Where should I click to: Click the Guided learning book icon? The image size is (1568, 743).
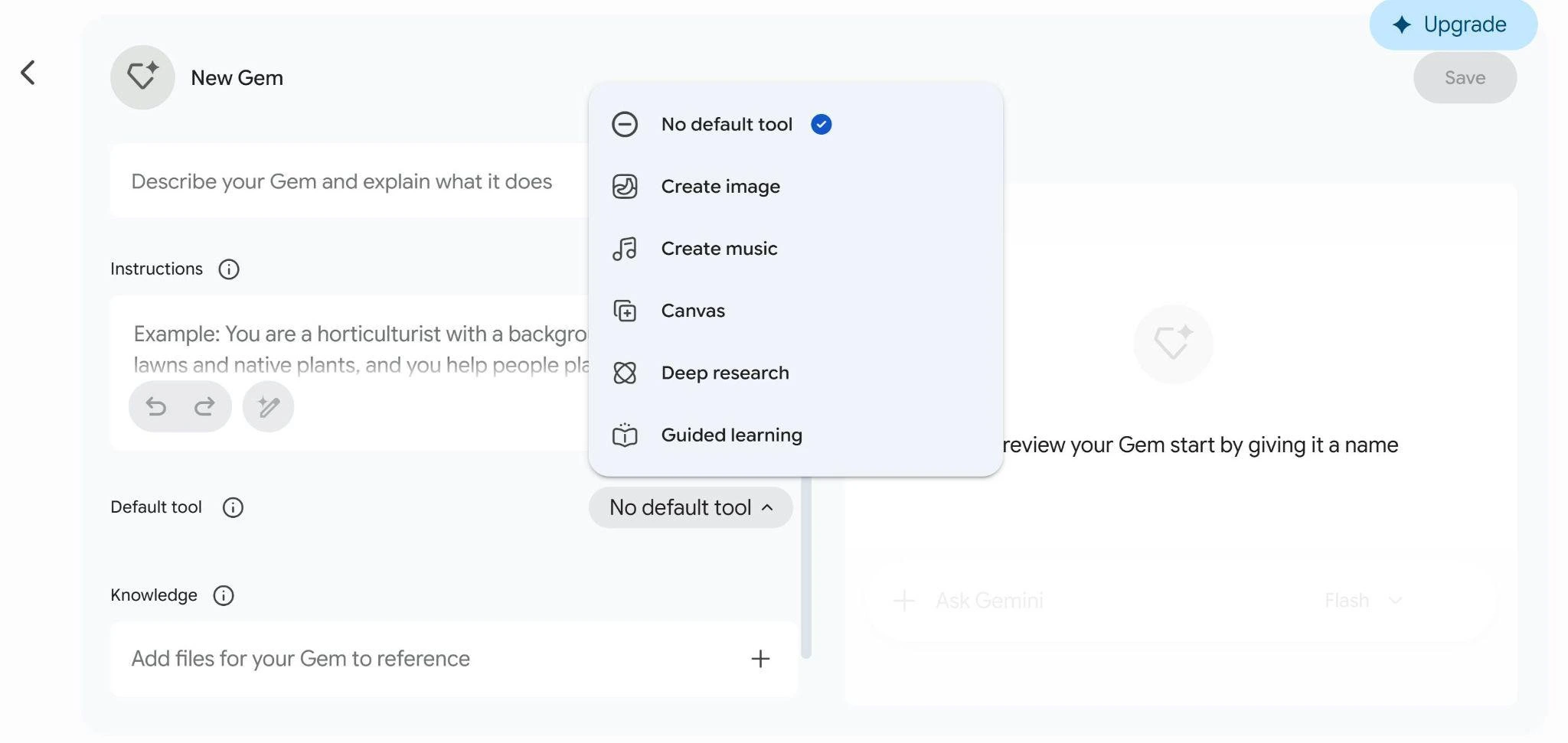625,435
